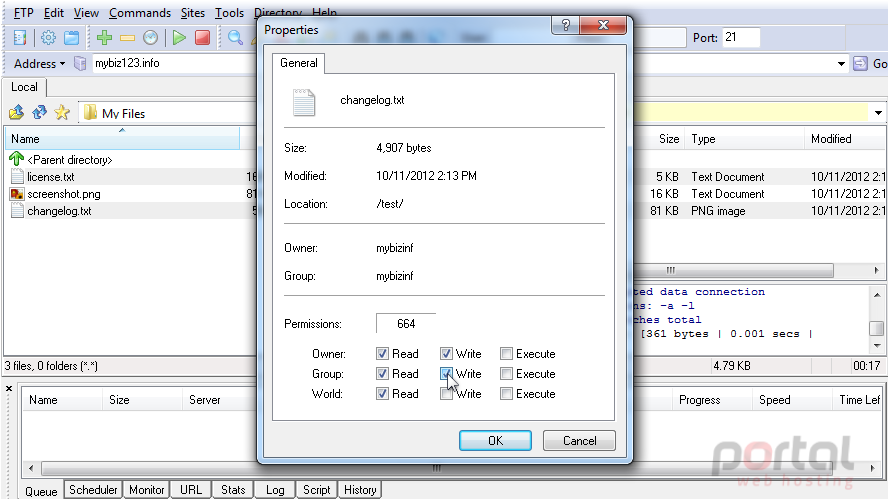Click the blue folder toolbar icon
Image resolution: width=889 pixels, height=500 pixels.
pyautogui.click(x=71, y=38)
